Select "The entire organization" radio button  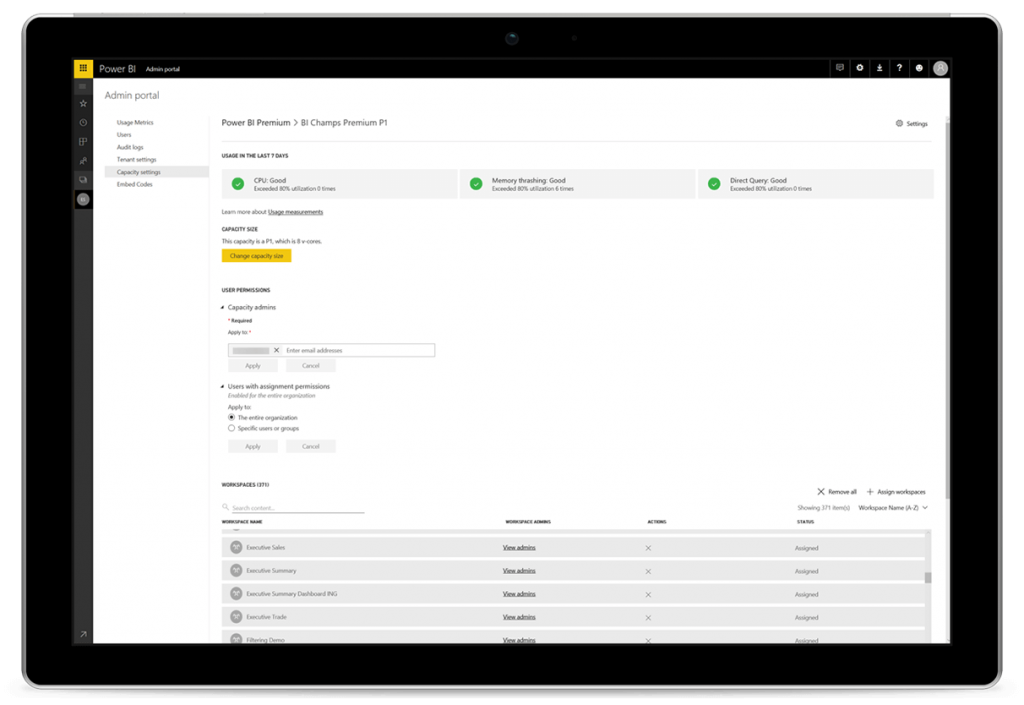click(x=232, y=417)
